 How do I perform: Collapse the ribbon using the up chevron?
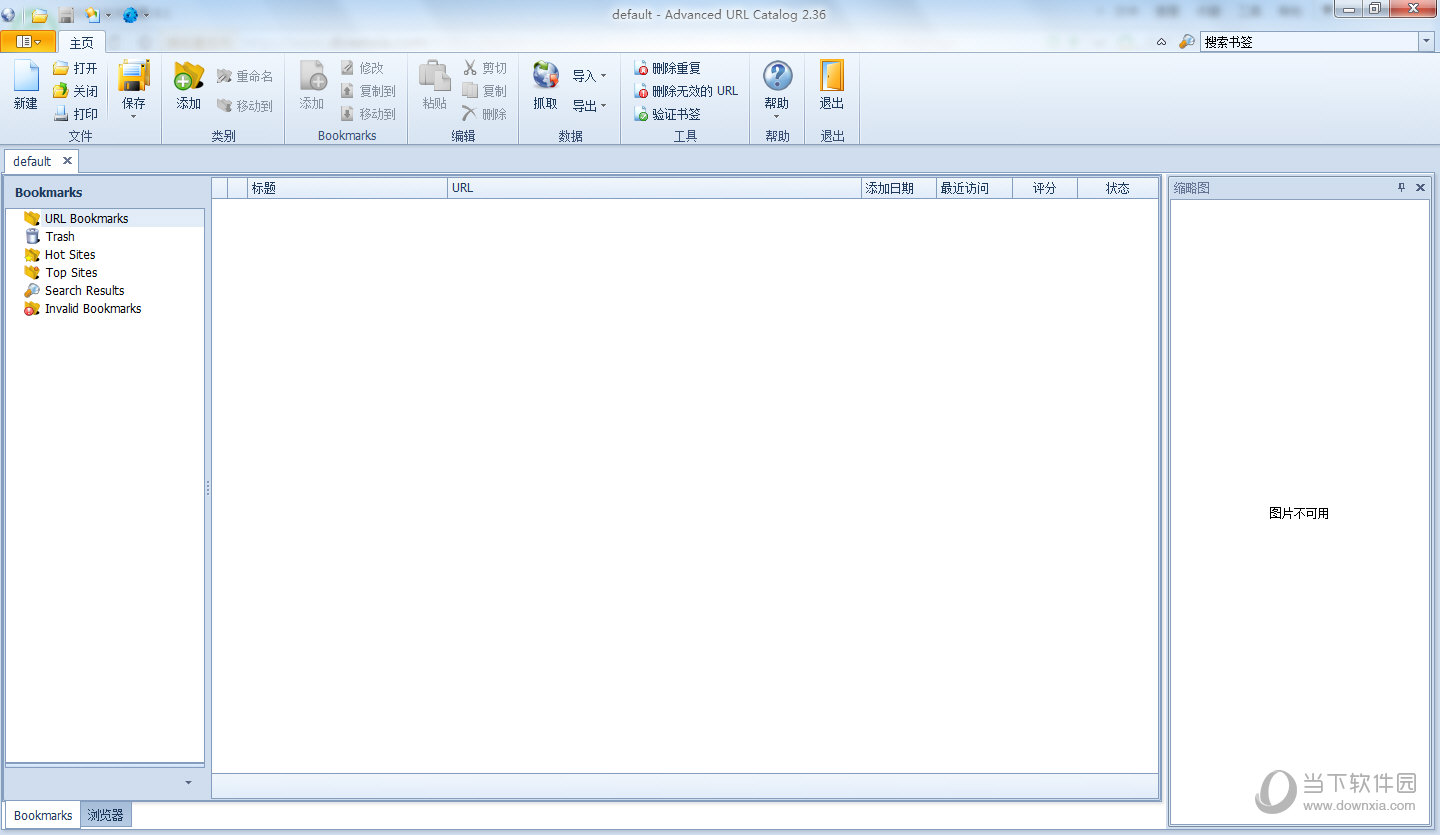pos(1161,42)
